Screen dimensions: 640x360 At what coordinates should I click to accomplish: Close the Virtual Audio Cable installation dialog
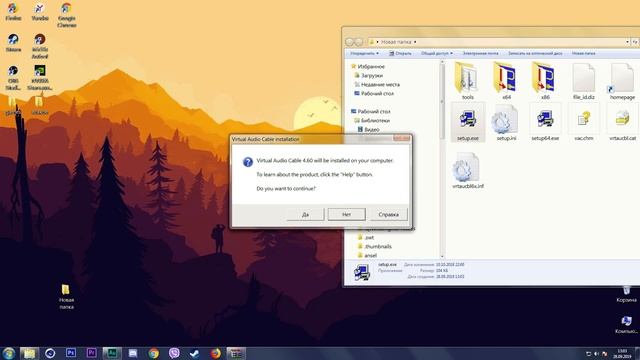click(x=402, y=139)
